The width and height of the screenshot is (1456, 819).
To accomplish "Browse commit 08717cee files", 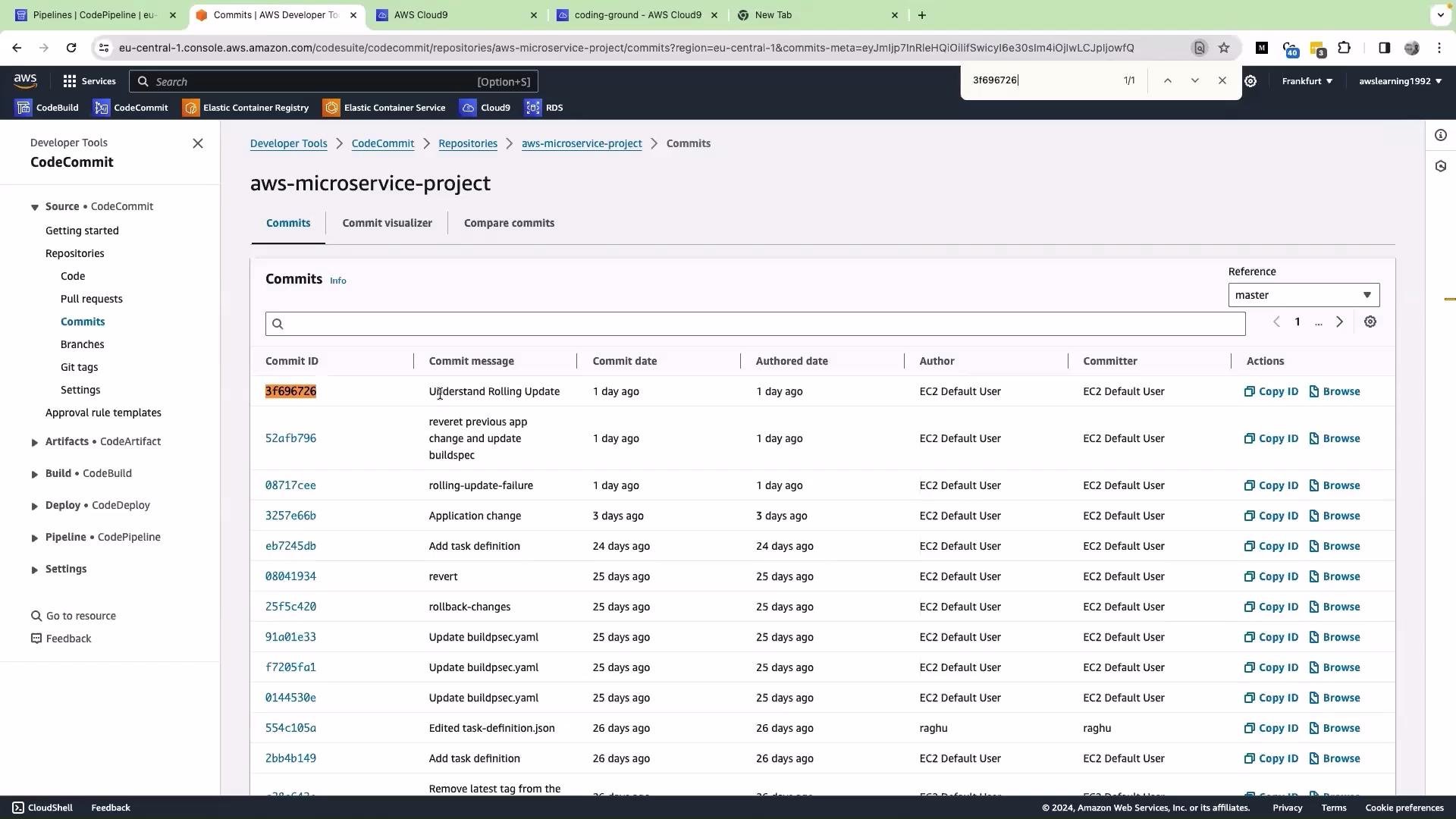I will point(1335,485).
